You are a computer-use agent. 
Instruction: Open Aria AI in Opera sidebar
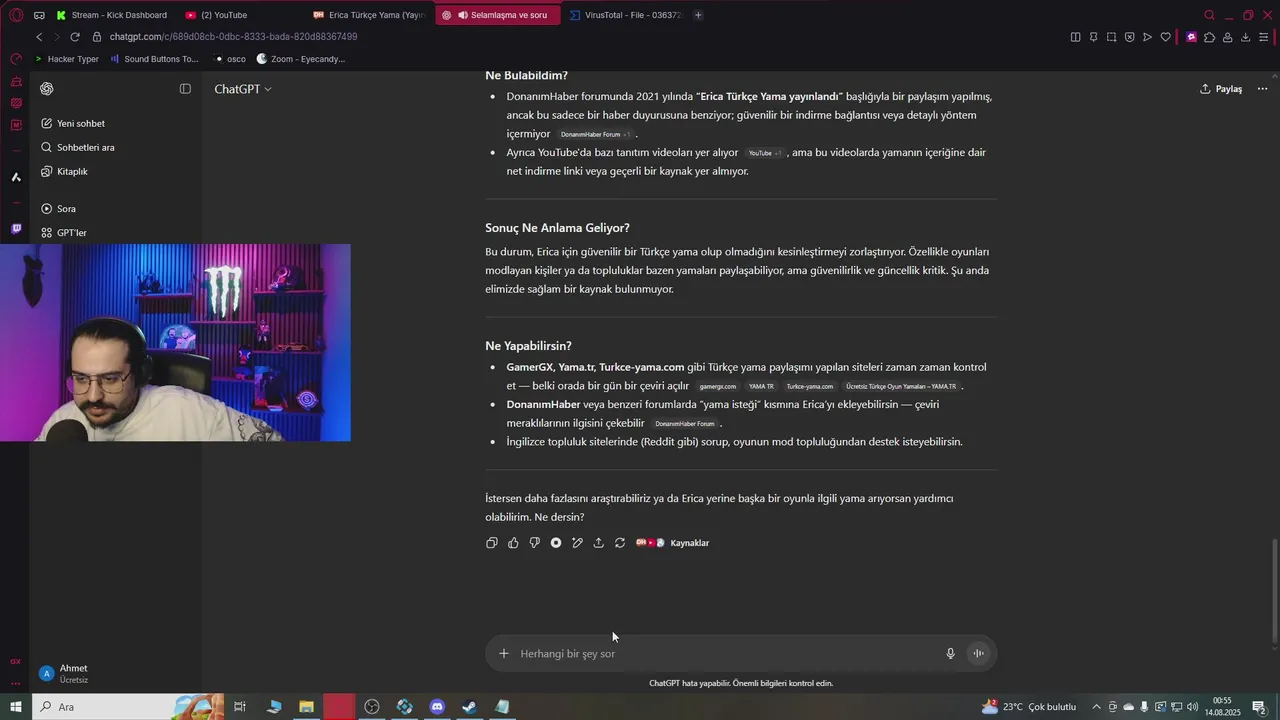pos(15,177)
